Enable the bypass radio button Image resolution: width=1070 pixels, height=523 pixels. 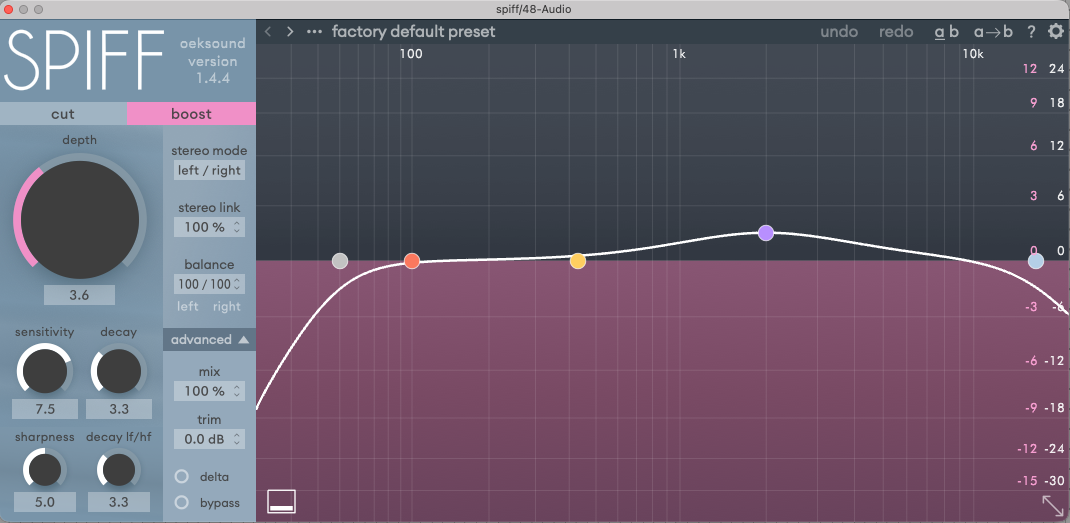click(x=182, y=502)
